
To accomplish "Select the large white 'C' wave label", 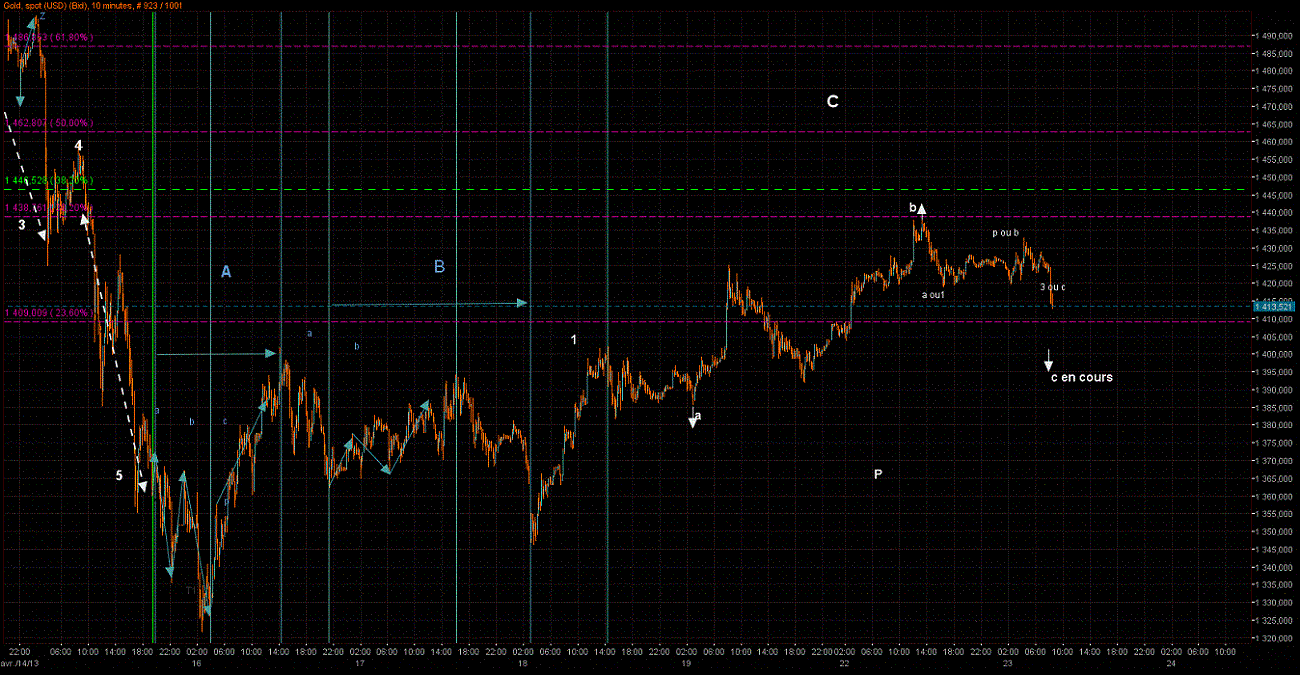I will 832,102.
